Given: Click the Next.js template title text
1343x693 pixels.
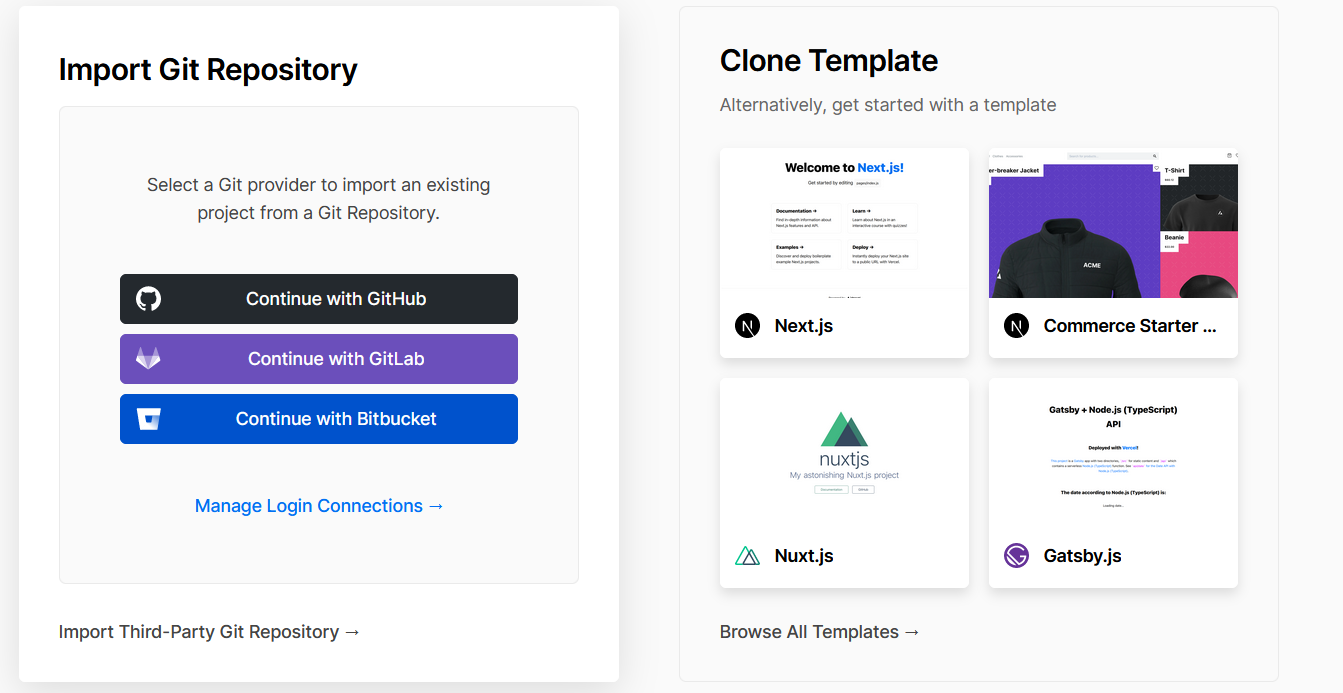Looking at the screenshot, I should [804, 326].
